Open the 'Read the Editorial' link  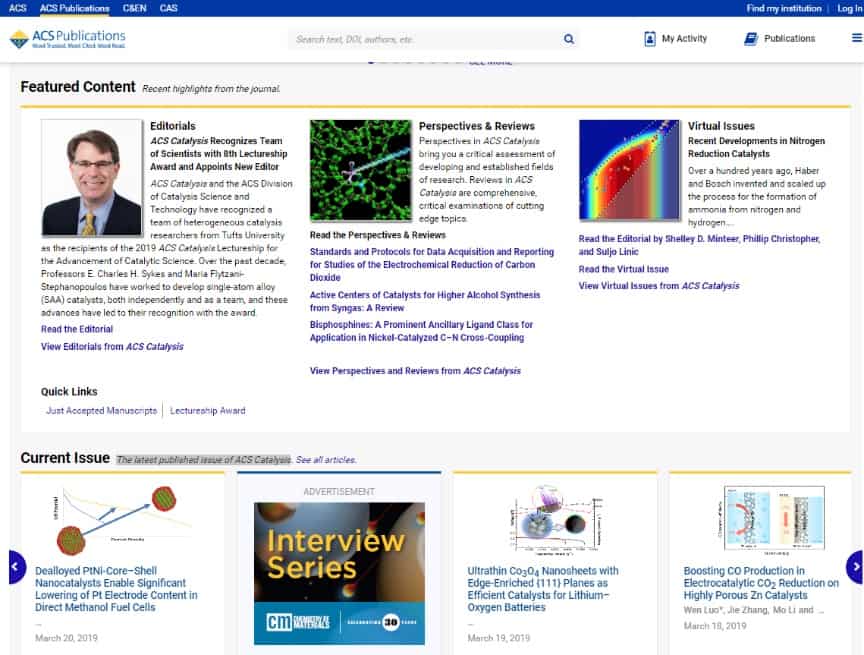point(77,329)
